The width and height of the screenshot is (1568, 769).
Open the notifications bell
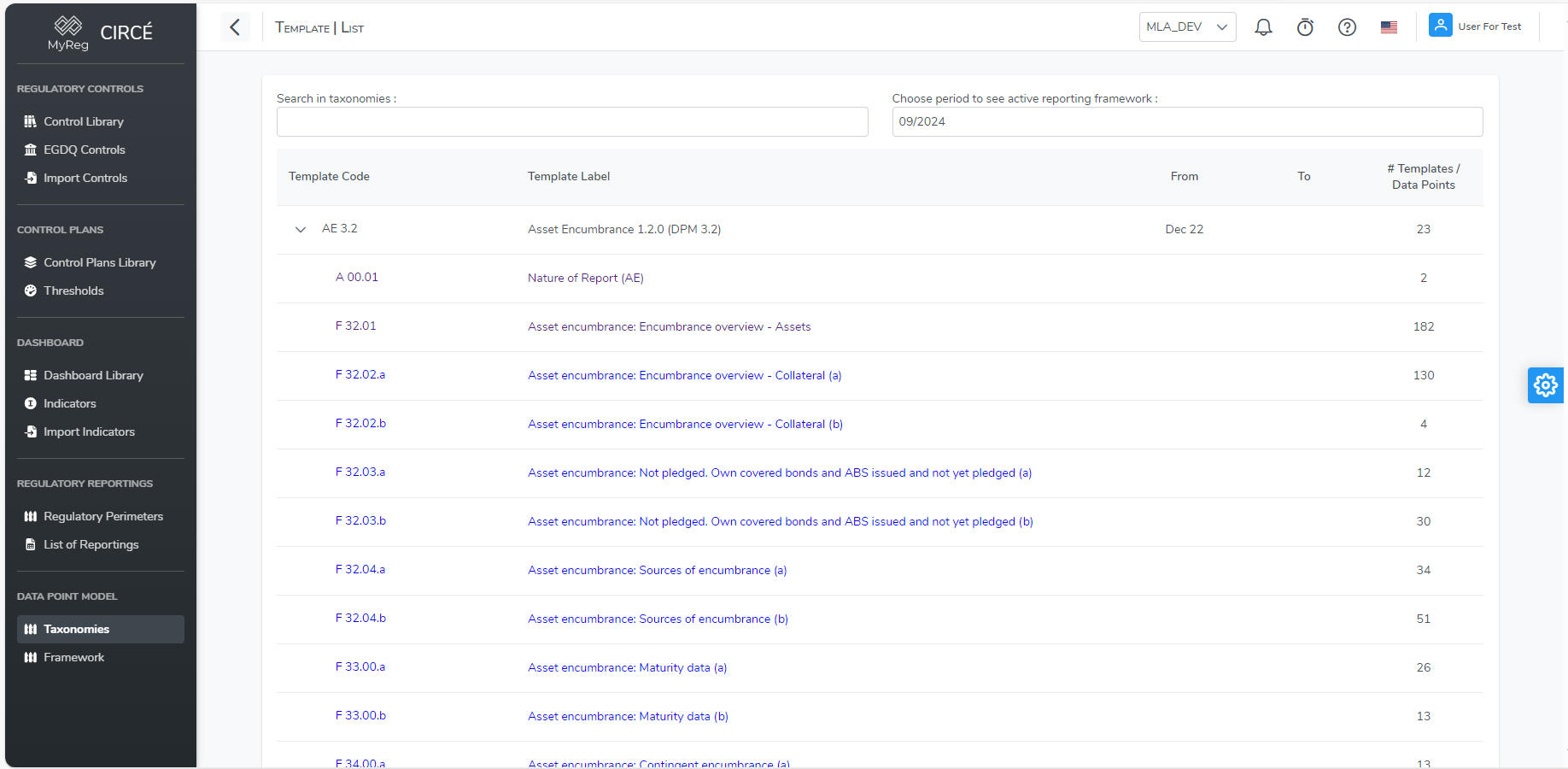tap(1263, 26)
